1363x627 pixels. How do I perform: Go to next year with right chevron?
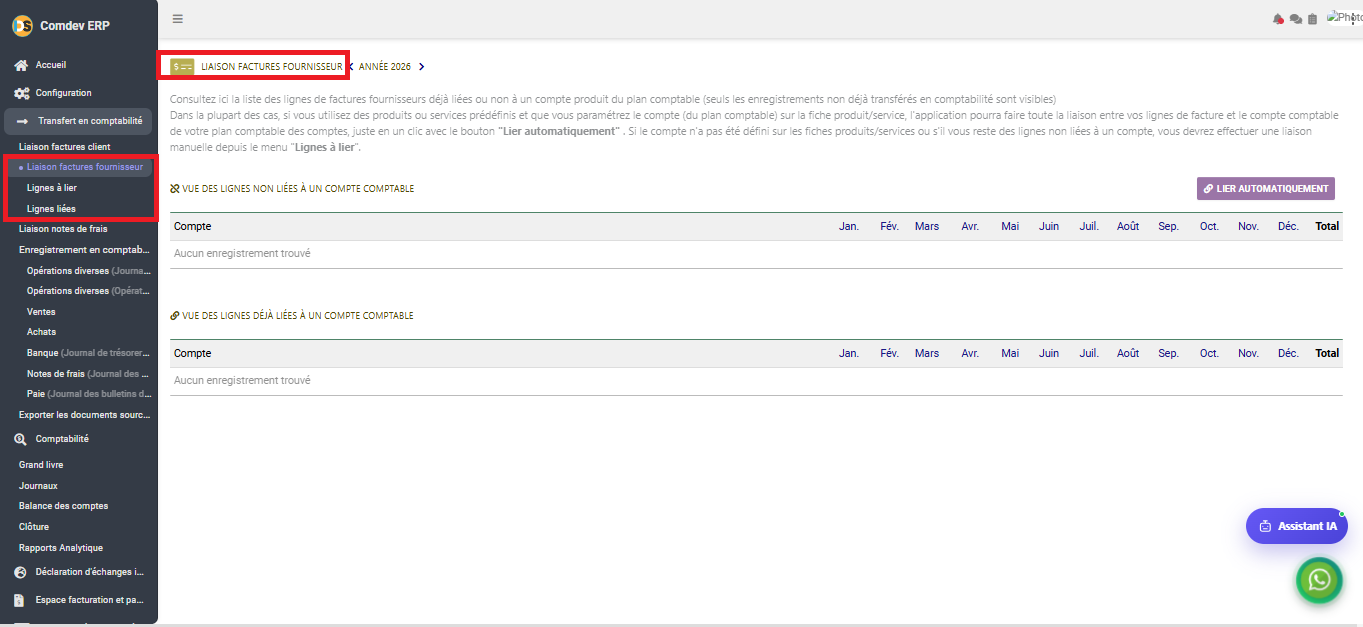[x=422, y=67]
